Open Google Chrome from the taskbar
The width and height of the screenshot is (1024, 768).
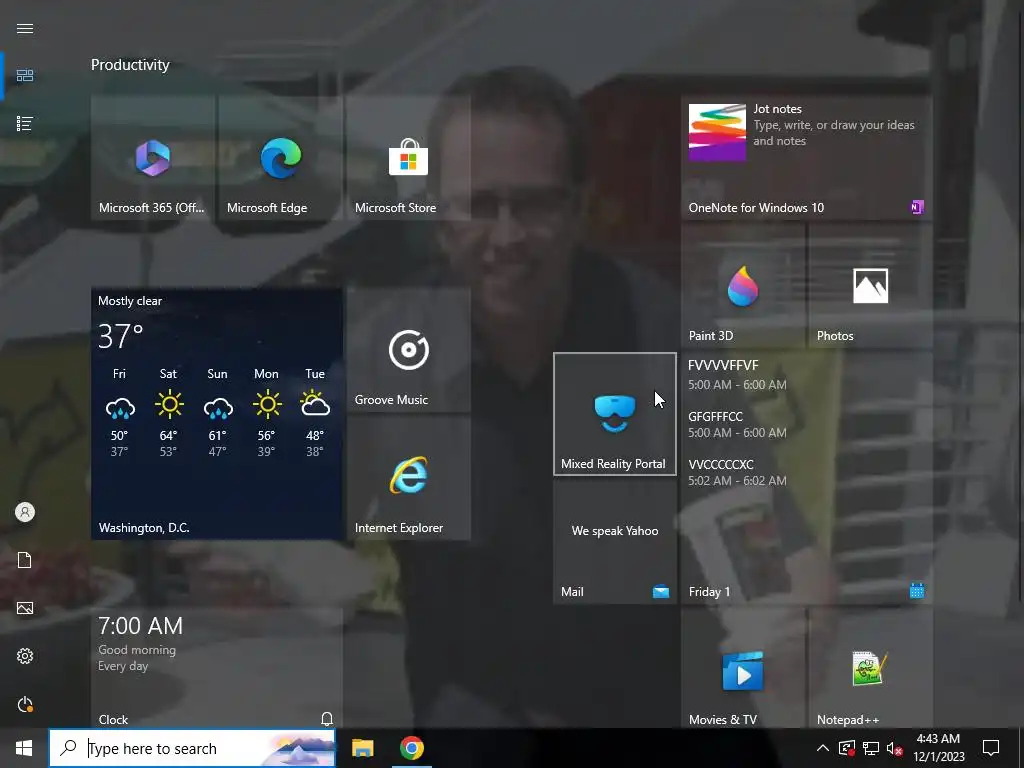click(411, 748)
